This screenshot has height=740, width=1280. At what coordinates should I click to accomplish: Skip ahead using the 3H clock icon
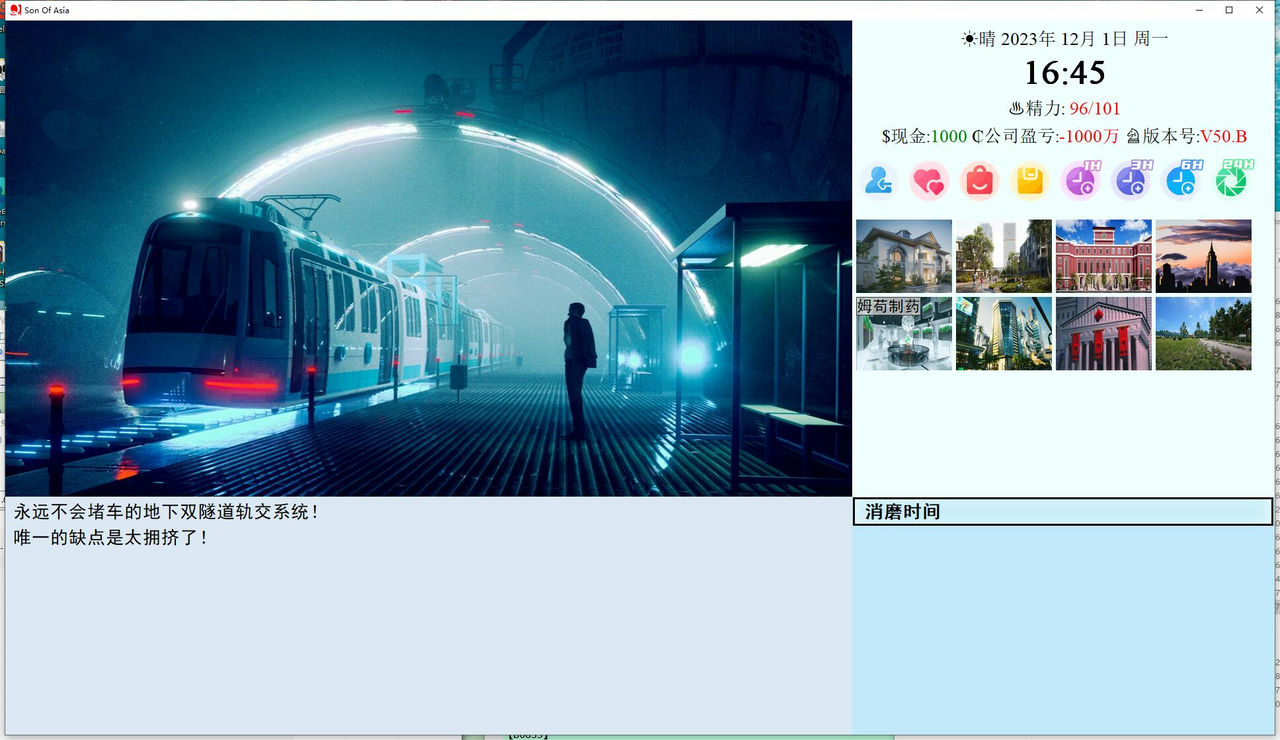pyautogui.click(x=1131, y=181)
